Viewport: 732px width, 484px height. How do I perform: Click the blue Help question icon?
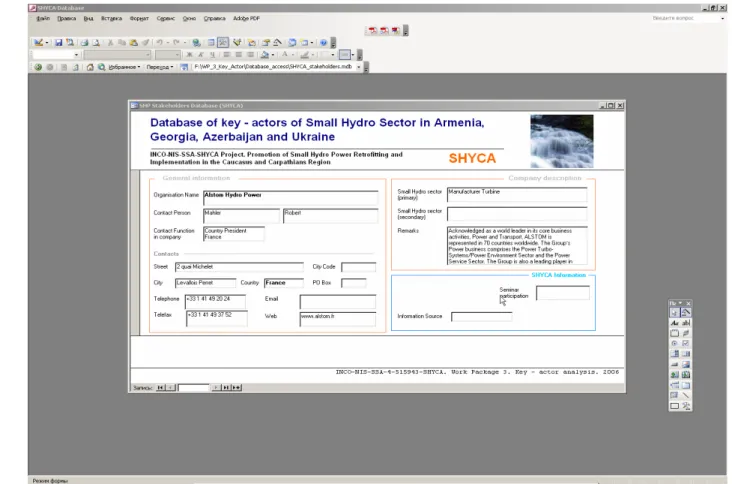(x=323, y=42)
